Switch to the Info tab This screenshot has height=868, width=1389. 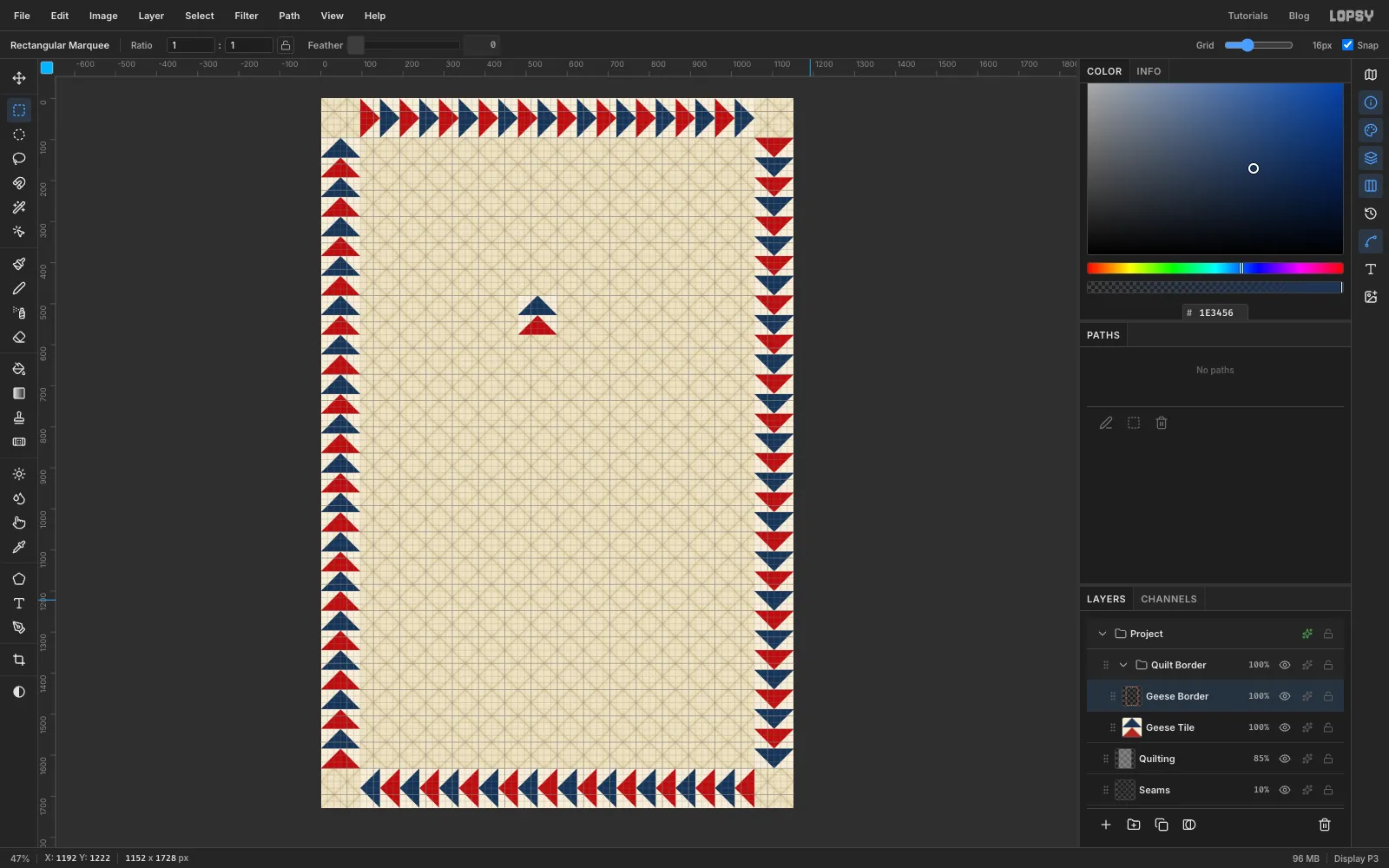click(x=1149, y=71)
